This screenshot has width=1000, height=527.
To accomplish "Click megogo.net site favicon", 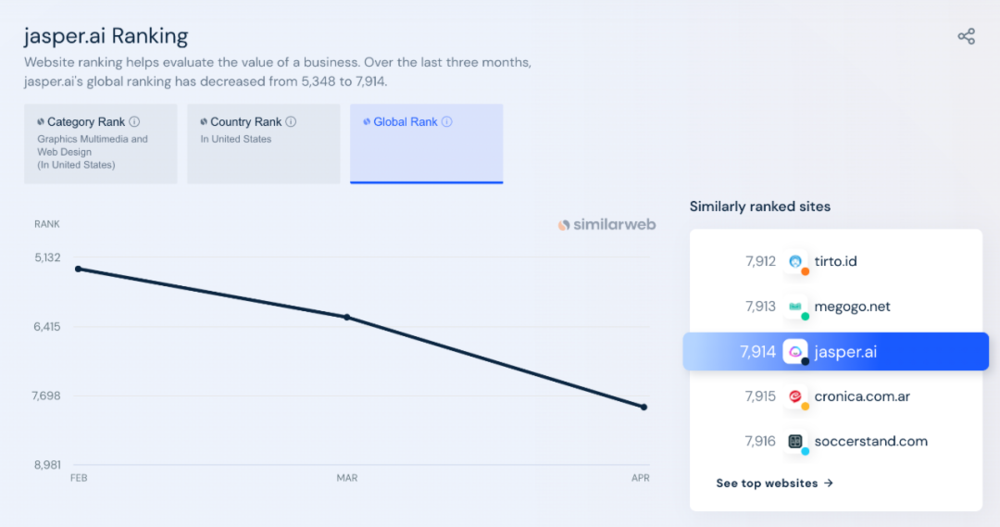I will coord(796,307).
